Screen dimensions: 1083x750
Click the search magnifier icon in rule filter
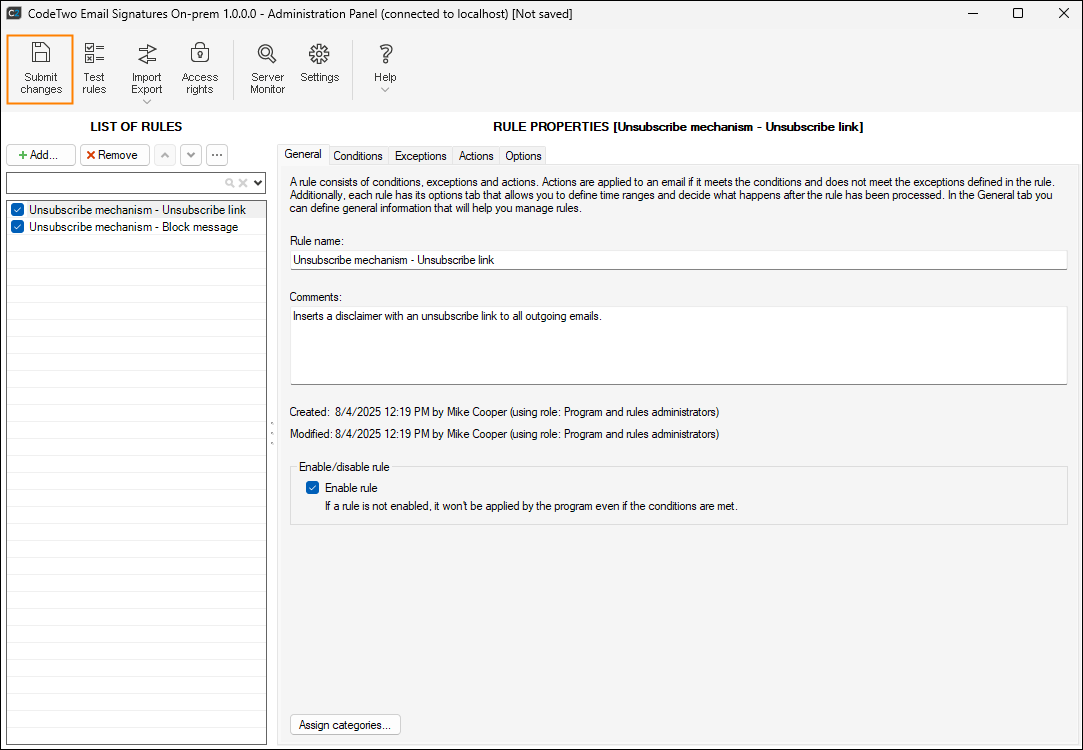229,183
